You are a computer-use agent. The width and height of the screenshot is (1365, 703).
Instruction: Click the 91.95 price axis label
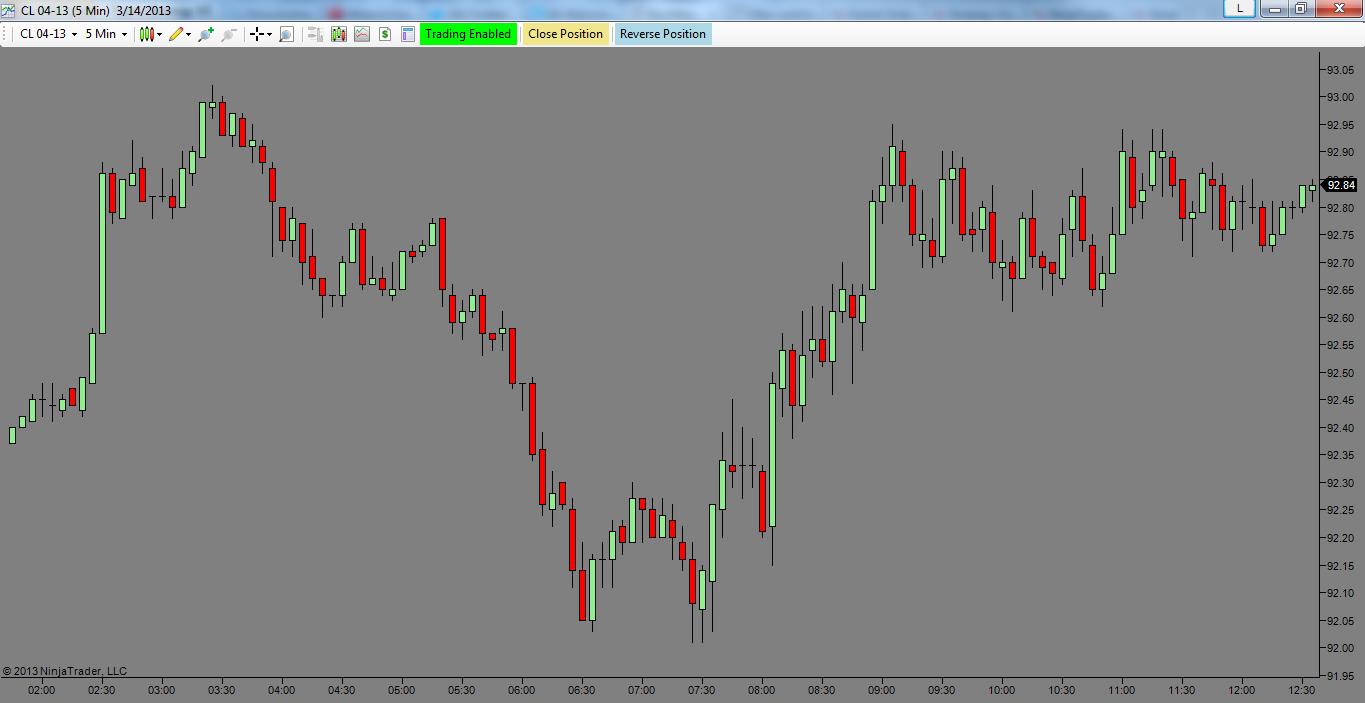(x=1339, y=676)
